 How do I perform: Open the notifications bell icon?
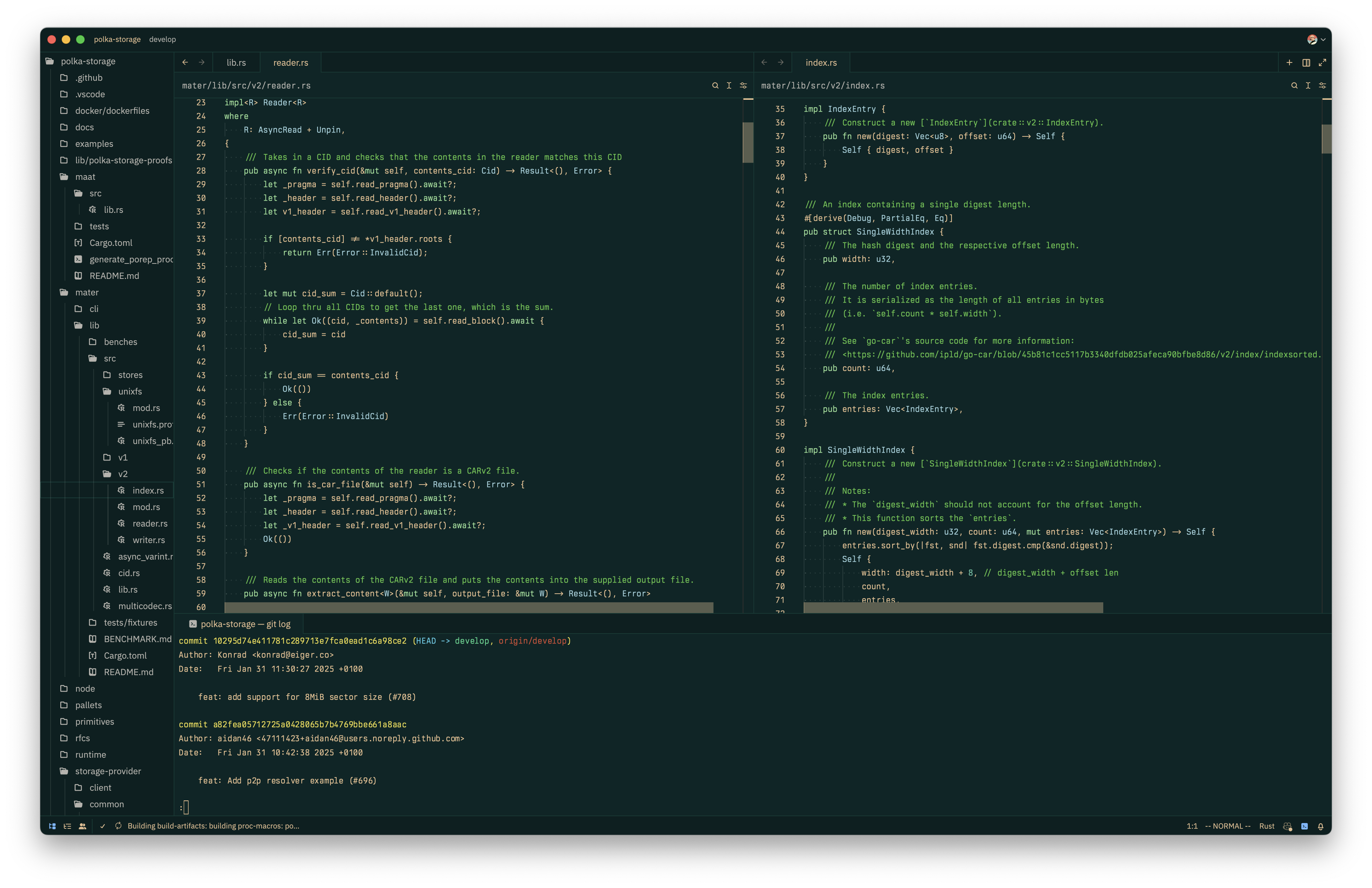(x=1321, y=826)
